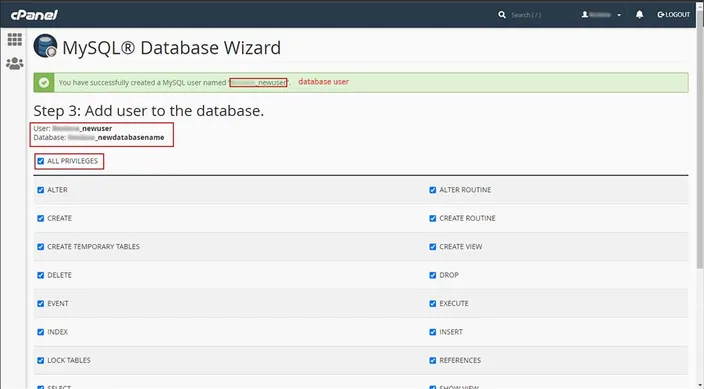Click the MySQL Database Wizard heading
Screen dimensions: 704x389
tap(172, 48)
